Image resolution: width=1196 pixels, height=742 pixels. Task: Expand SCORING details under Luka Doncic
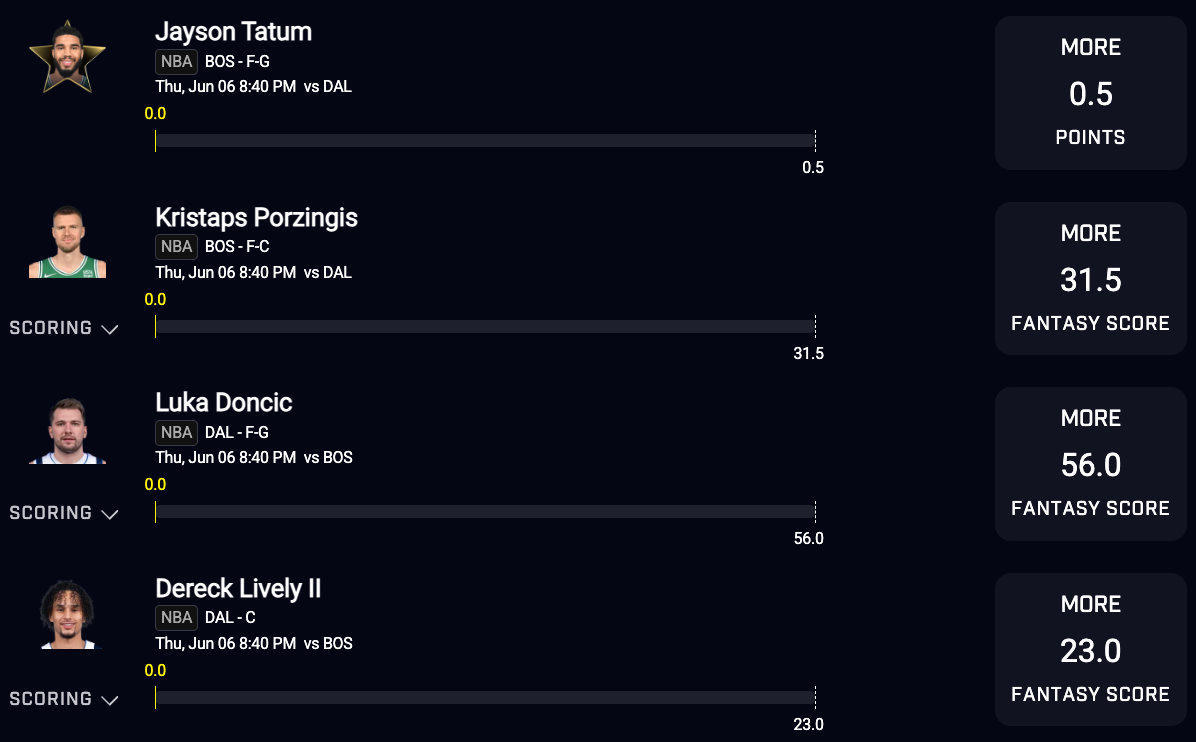64,513
